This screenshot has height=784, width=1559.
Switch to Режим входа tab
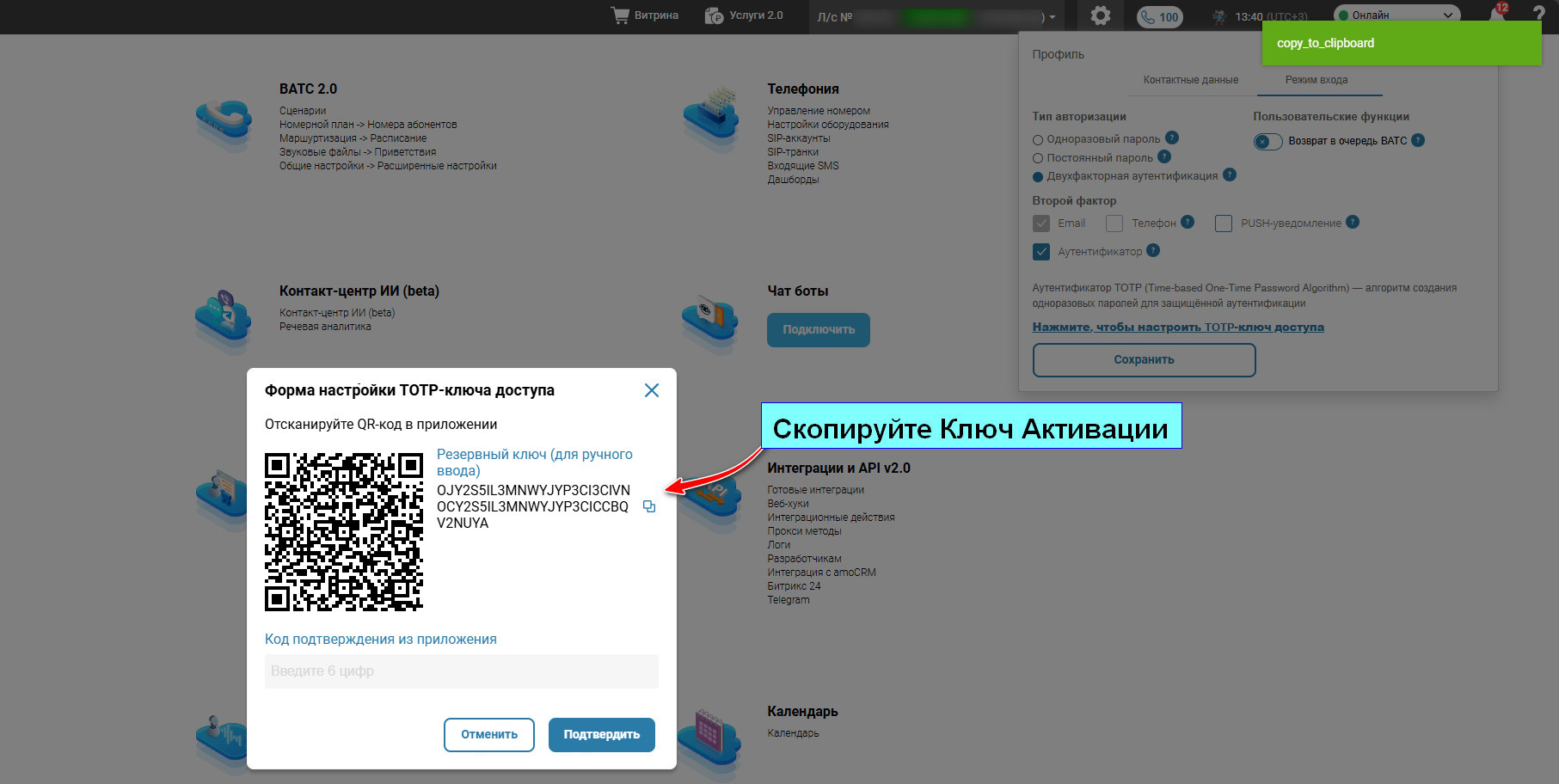pyautogui.click(x=1317, y=80)
